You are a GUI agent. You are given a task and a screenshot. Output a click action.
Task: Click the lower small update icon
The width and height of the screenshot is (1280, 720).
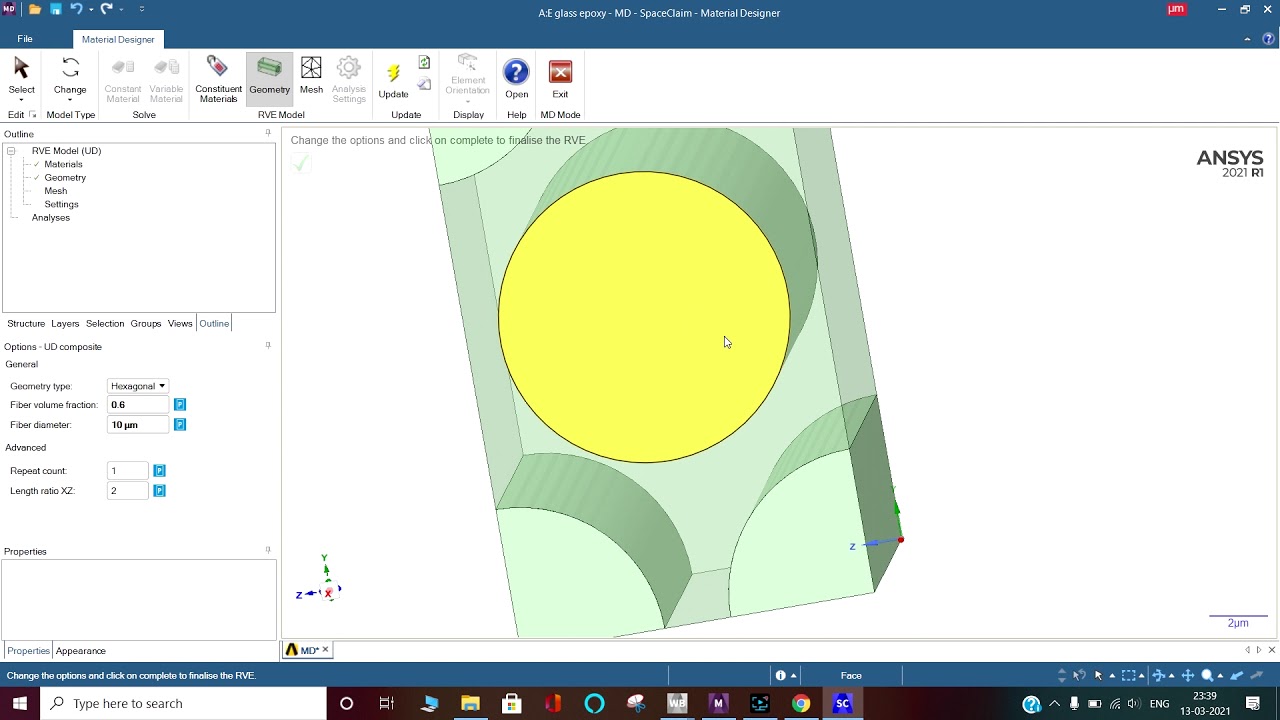pos(424,85)
